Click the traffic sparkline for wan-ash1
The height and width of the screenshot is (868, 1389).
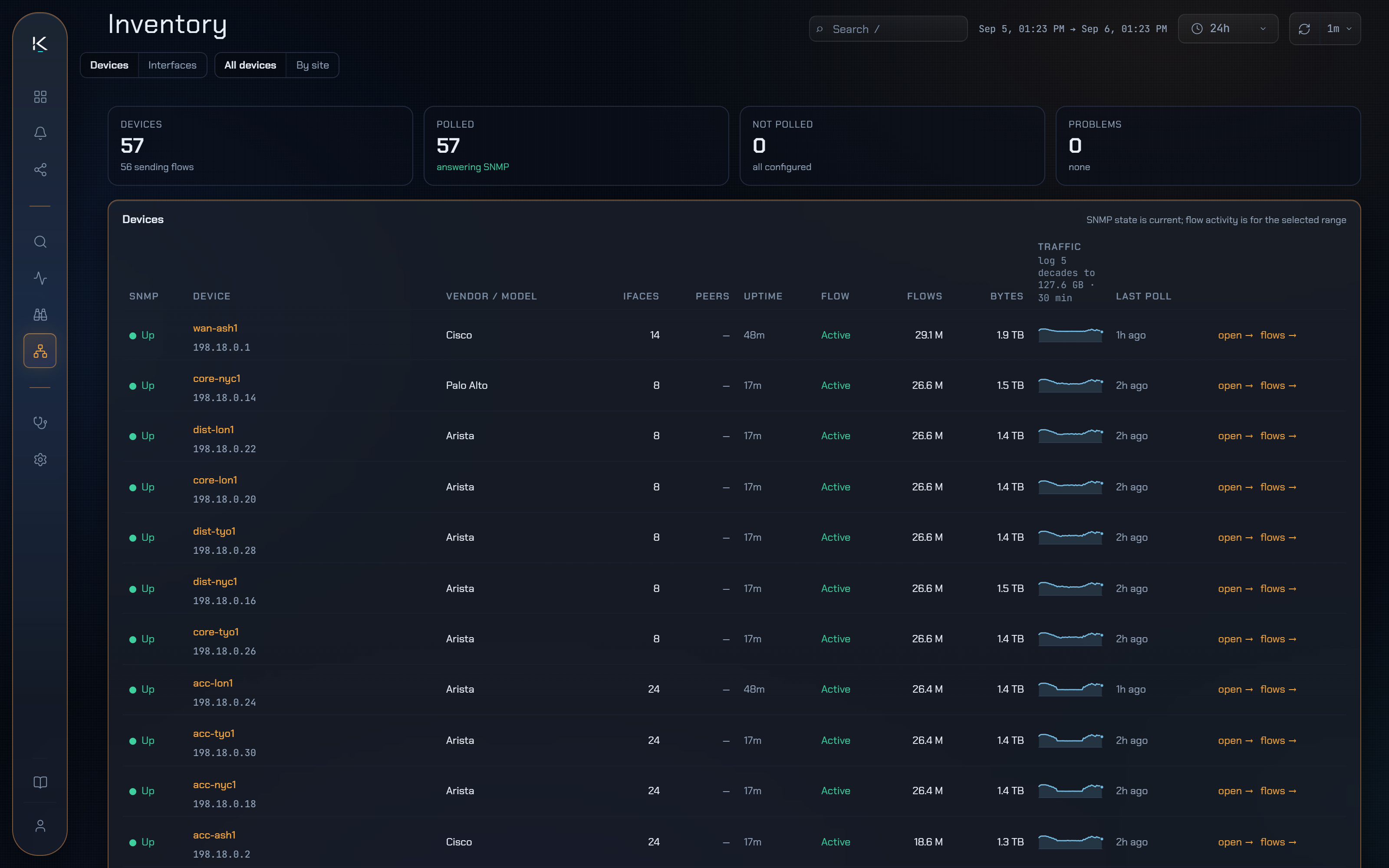1070,335
